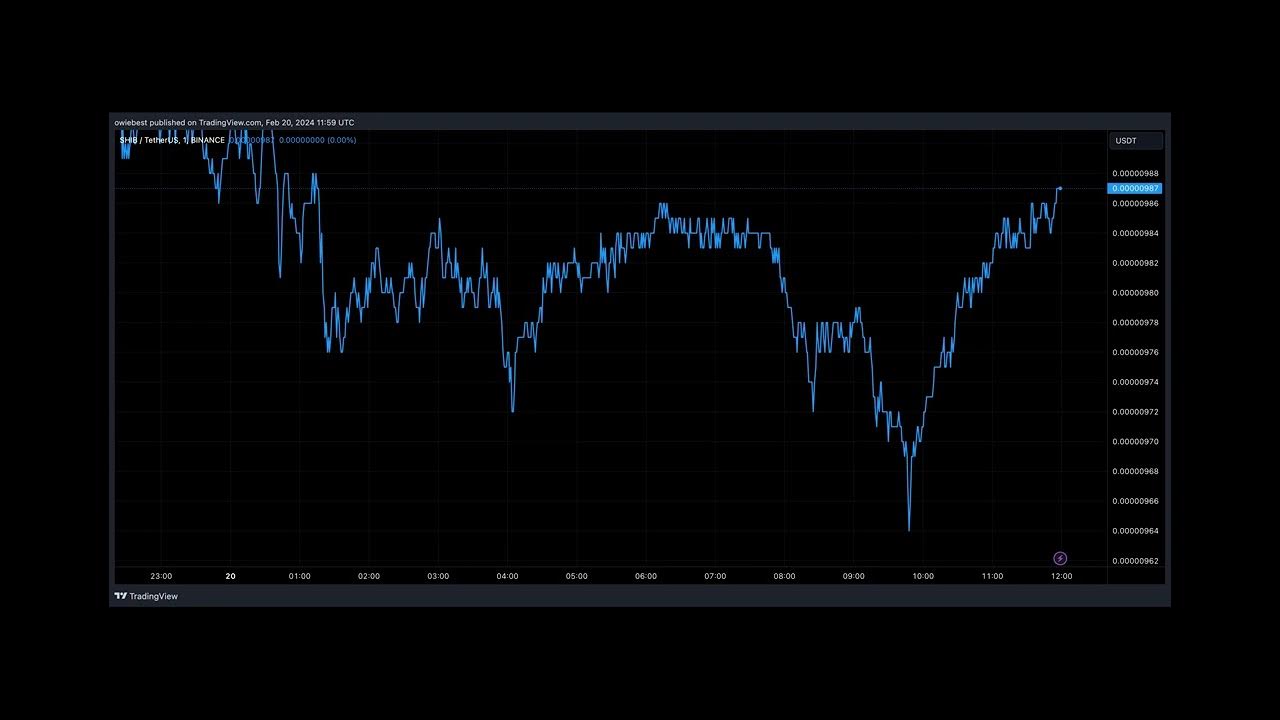This screenshot has height=720, width=1280.
Task: Click the 08:00 time axis label
Action: point(785,576)
